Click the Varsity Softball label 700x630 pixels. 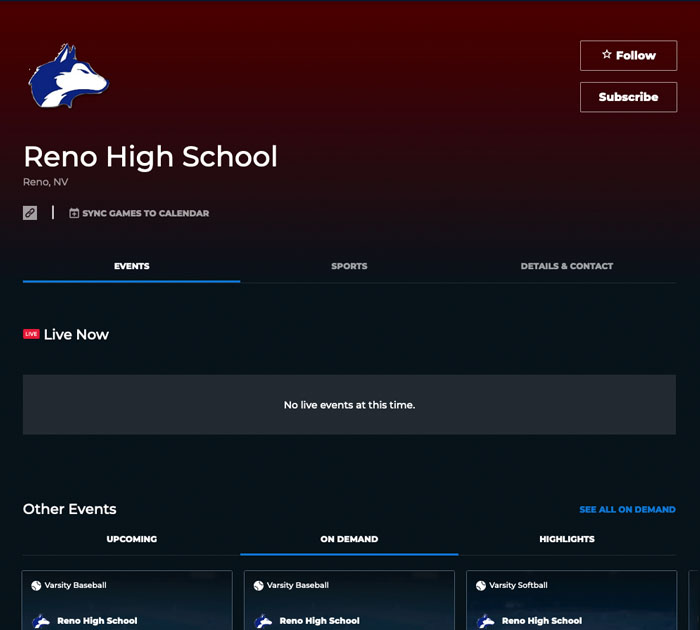point(518,585)
